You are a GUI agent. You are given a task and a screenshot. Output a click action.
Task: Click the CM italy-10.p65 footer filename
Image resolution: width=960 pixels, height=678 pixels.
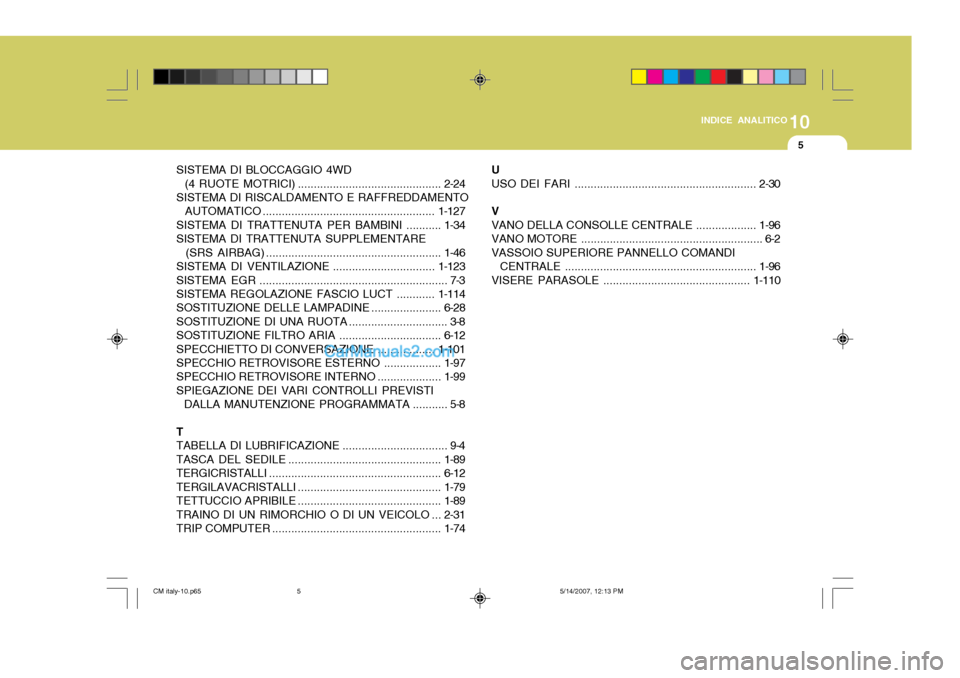click(177, 591)
